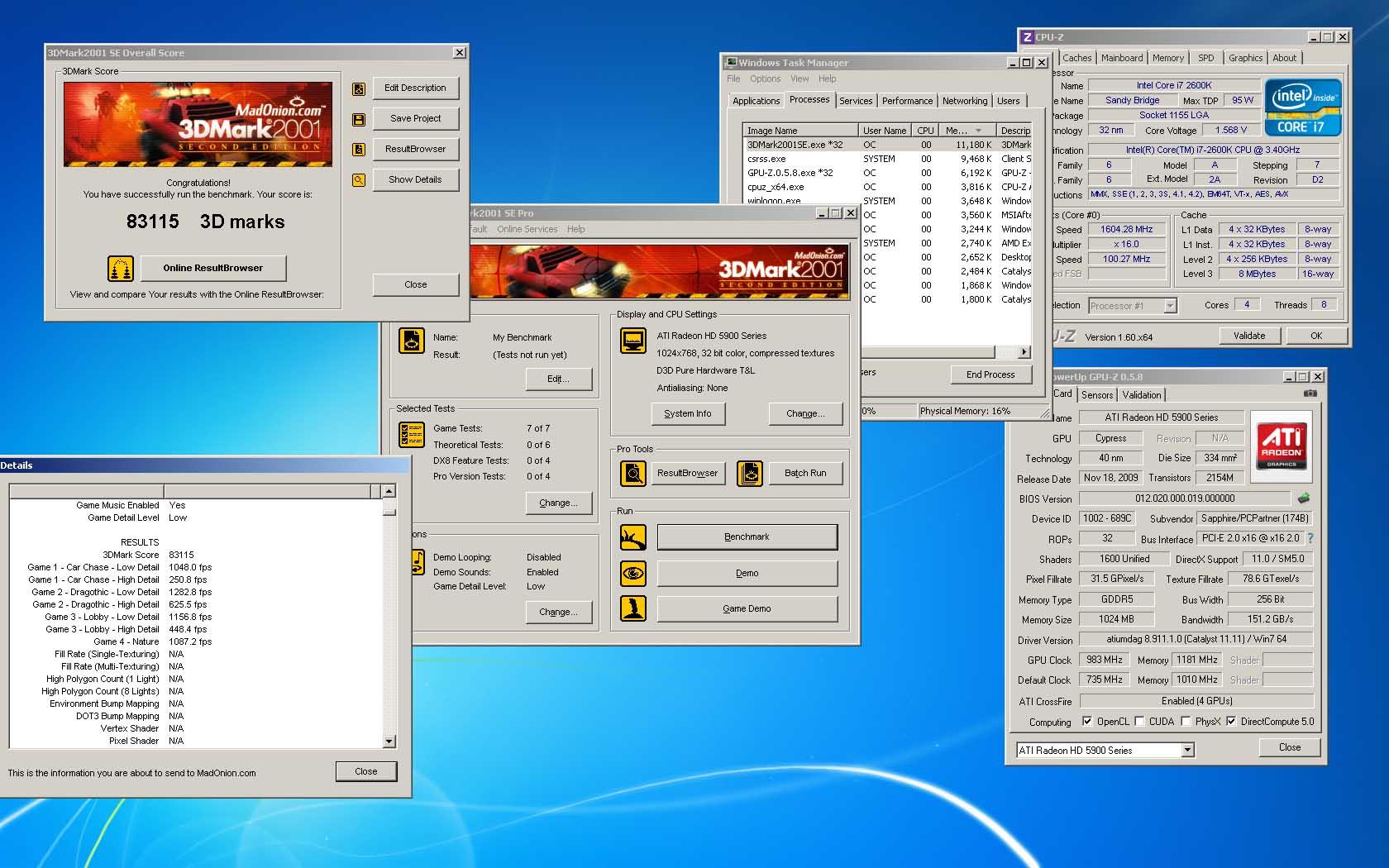Click the Image Name column header
Viewport: 1389px width, 868px height.
(x=801, y=131)
